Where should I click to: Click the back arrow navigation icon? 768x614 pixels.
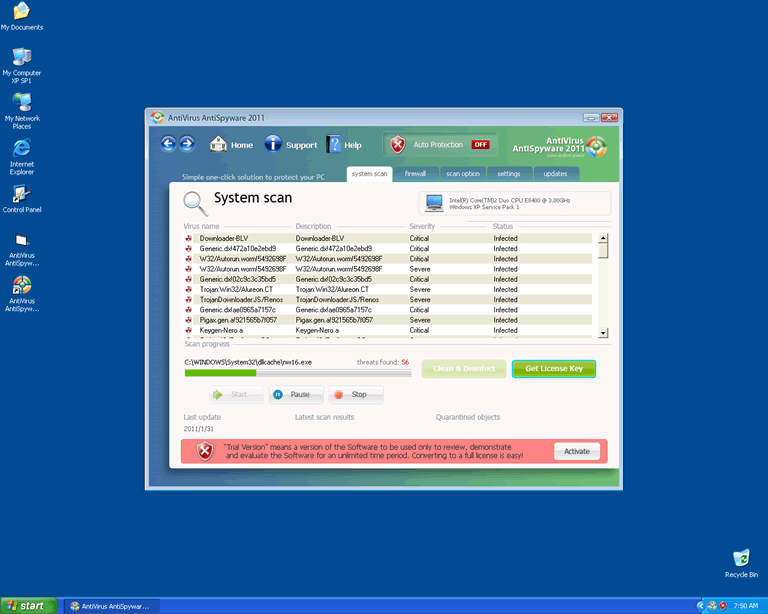pos(168,145)
